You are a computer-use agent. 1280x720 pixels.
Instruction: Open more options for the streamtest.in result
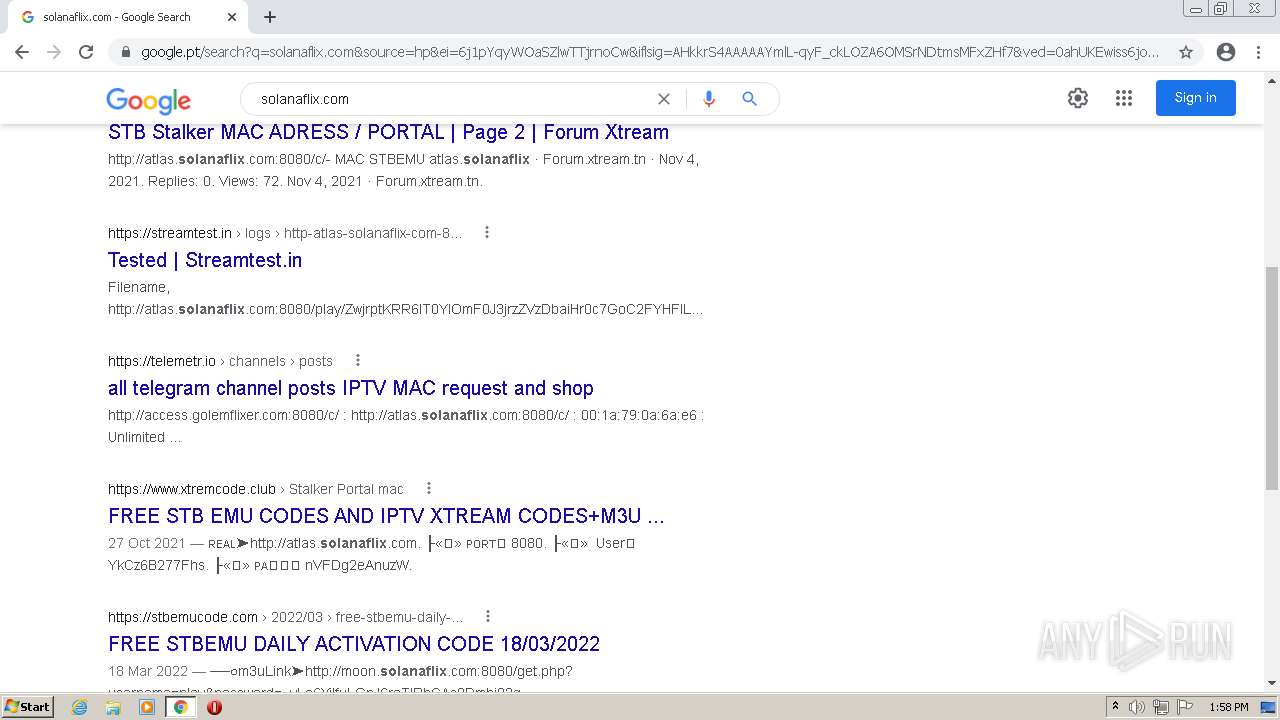pyautogui.click(x=487, y=232)
